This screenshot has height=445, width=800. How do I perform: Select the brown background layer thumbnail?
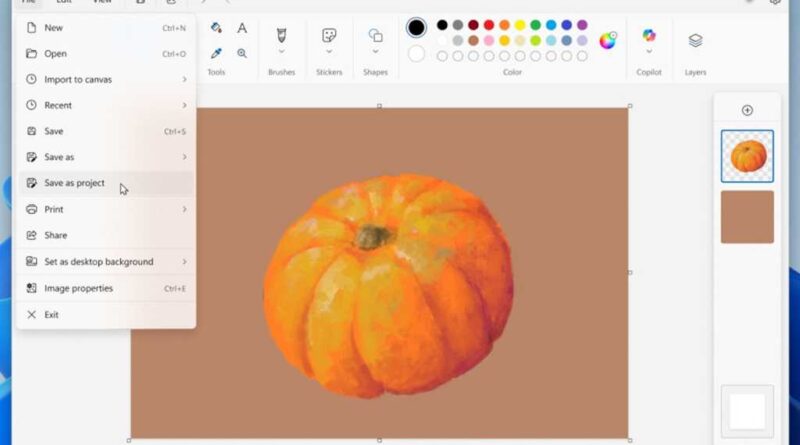click(x=747, y=217)
